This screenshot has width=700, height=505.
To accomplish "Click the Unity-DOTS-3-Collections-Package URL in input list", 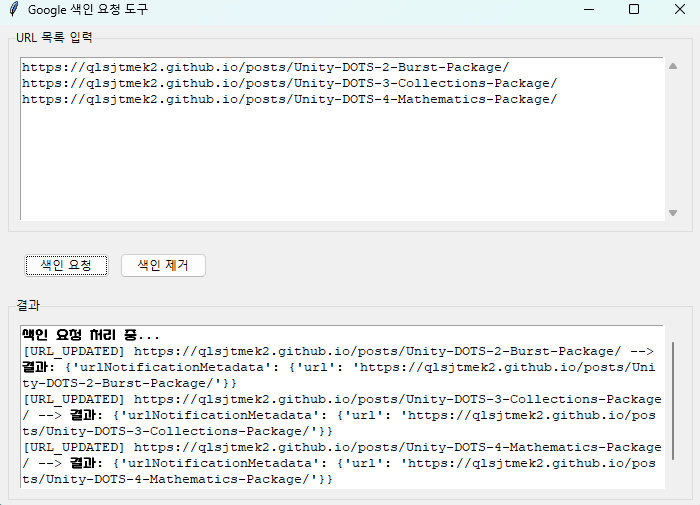I will point(289,83).
